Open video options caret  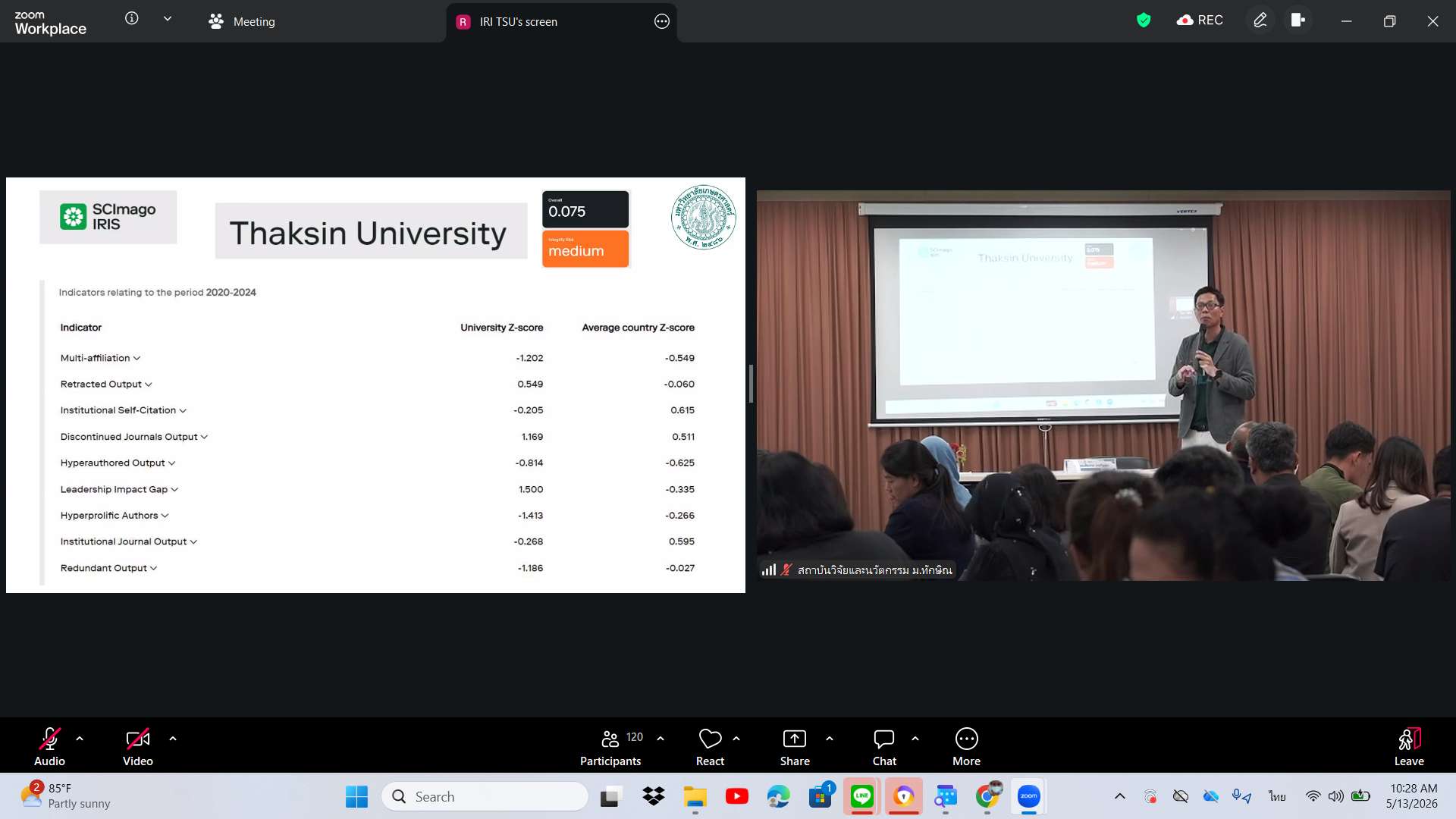pyautogui.click(x=173, y=738)
